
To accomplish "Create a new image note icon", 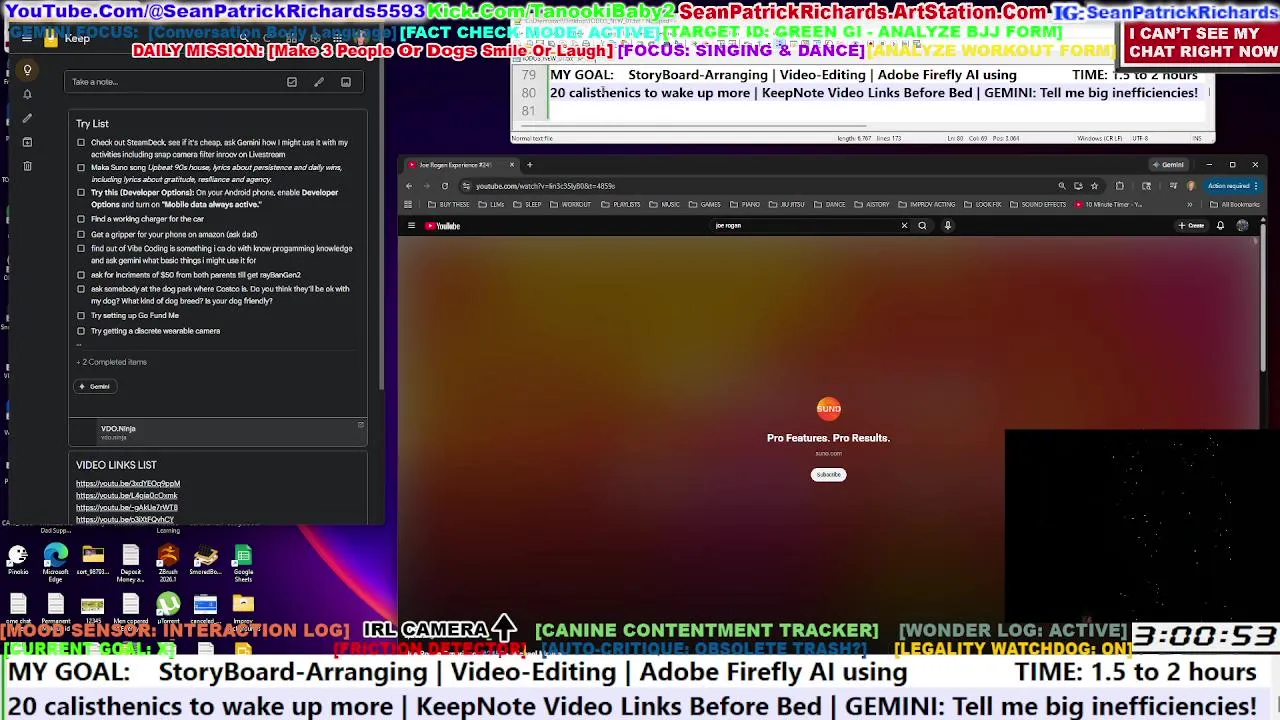I will coord(346,82).
